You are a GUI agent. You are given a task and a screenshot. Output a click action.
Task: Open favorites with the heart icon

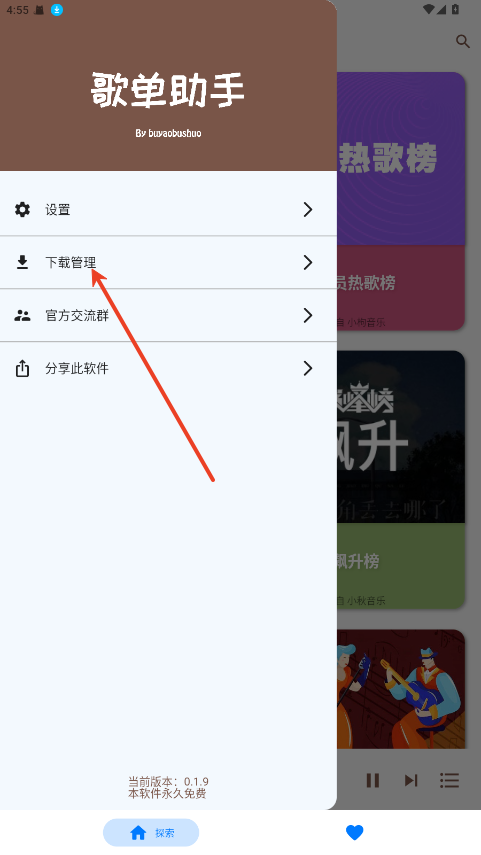point(354,833)
